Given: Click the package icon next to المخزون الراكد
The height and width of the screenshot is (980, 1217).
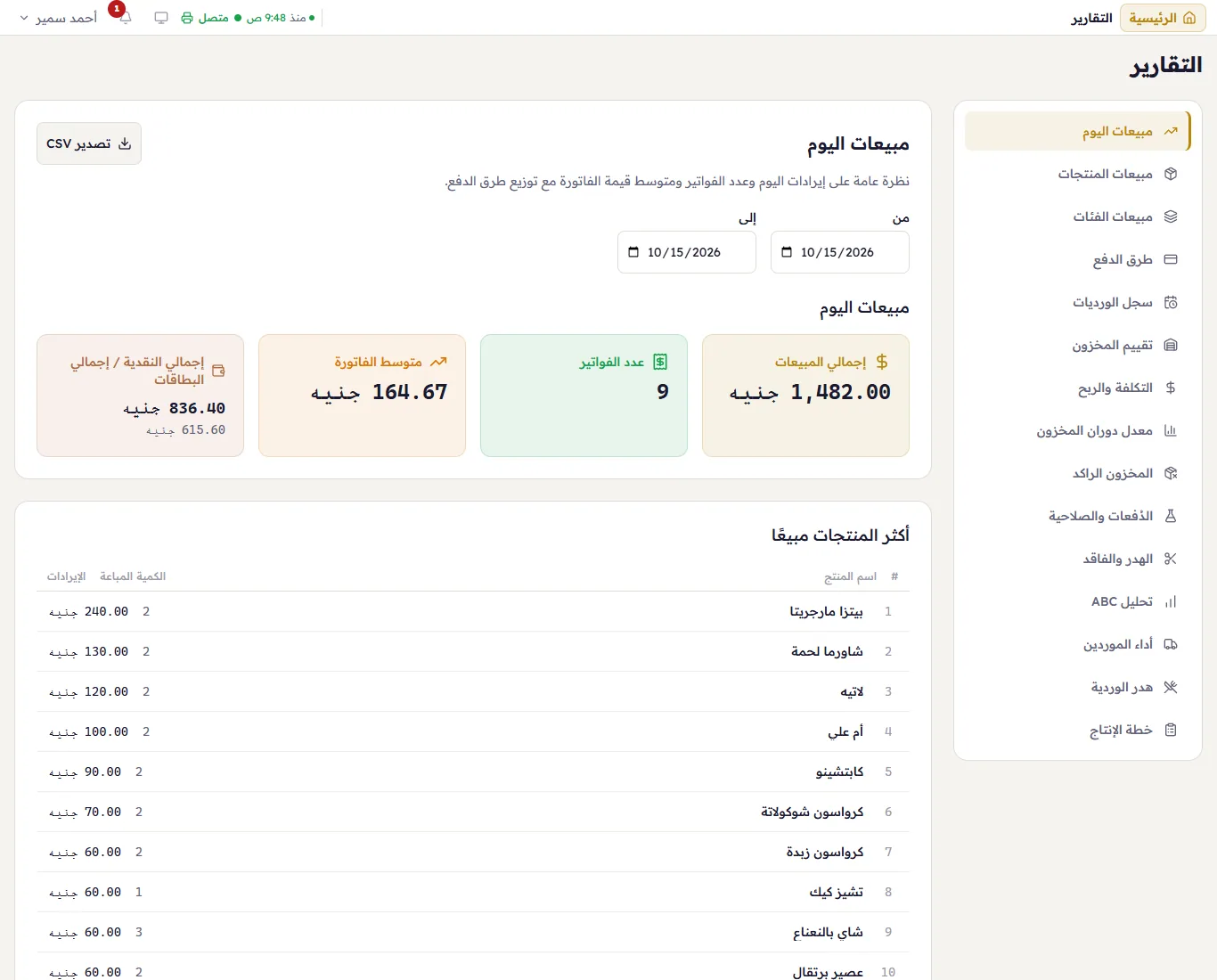Looking at the screenshot, I should pyautogui.click(x=1171, y=473).
